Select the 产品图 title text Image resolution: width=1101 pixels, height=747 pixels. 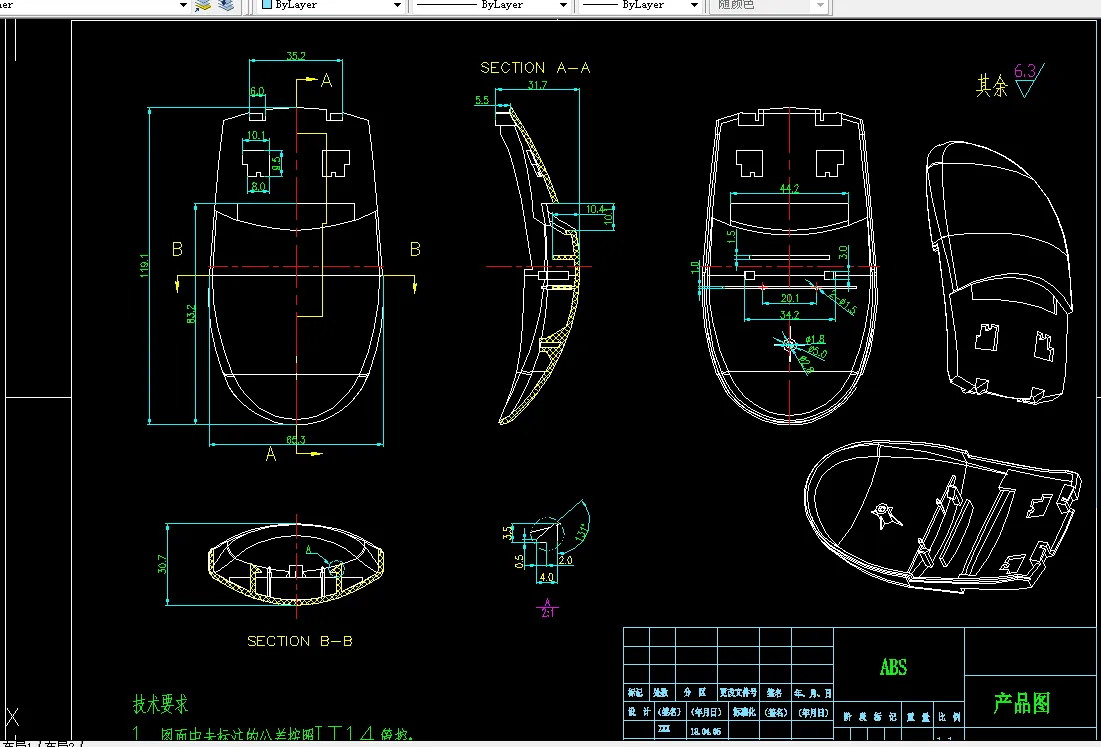(x=1022, y=703)
